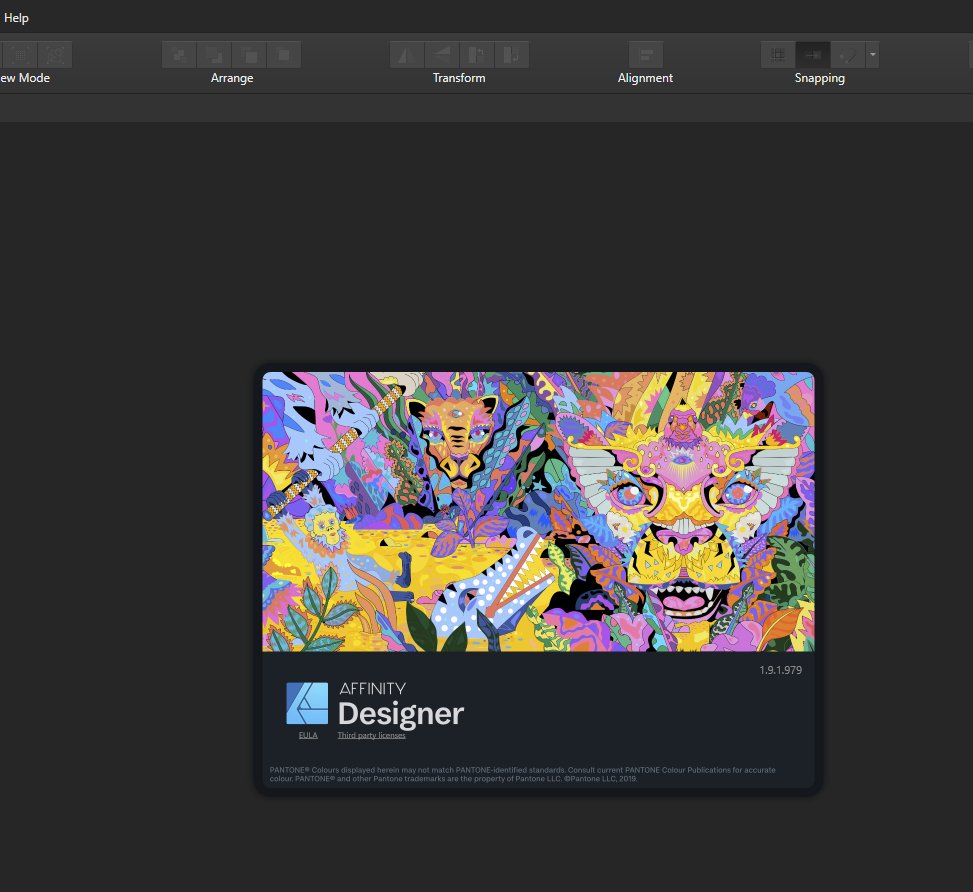Click the Rotate Anticlockwise transform icon
This screenshot has height=892, width=973.
click(x=476, y=54)
